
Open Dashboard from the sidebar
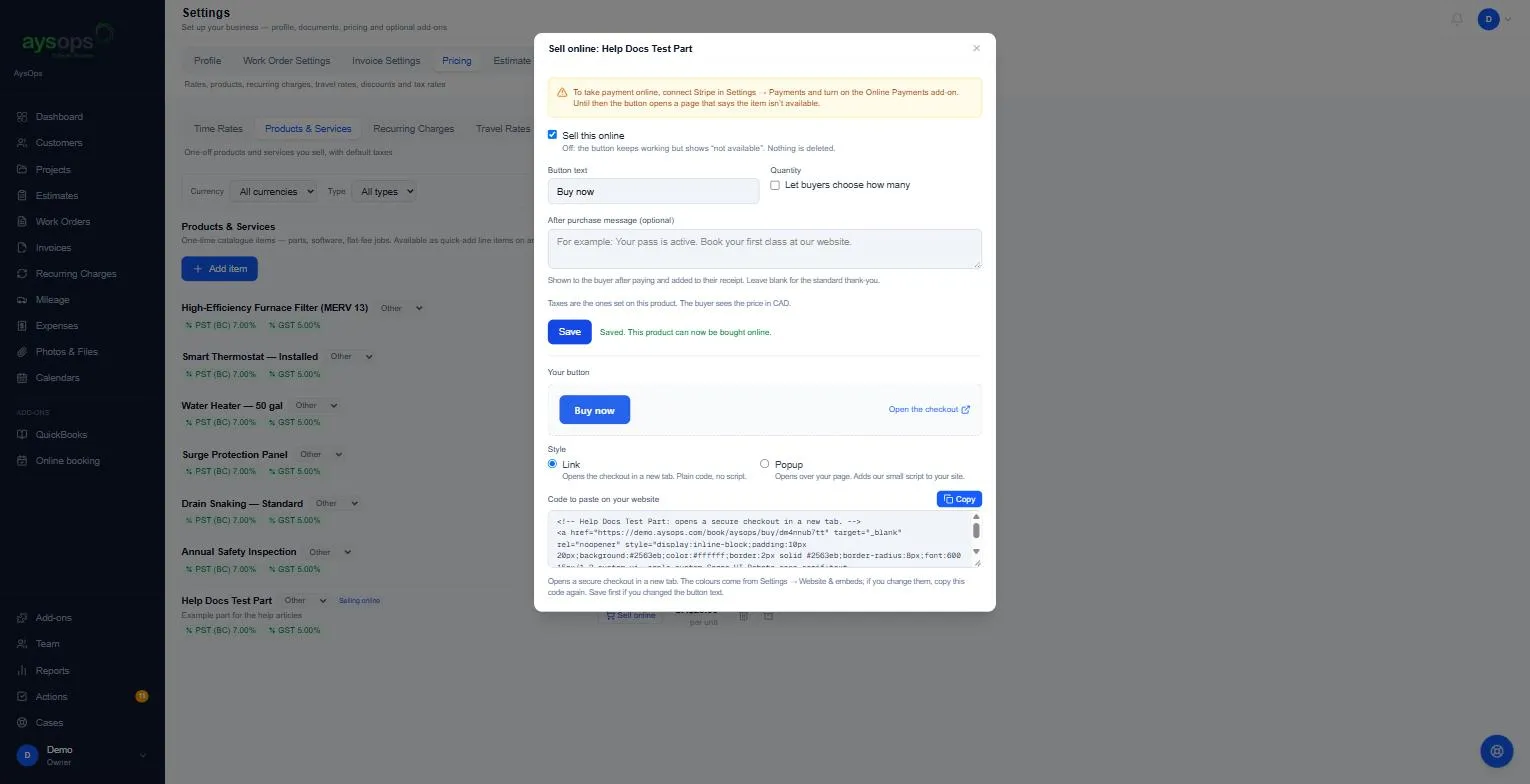(59, 117)
